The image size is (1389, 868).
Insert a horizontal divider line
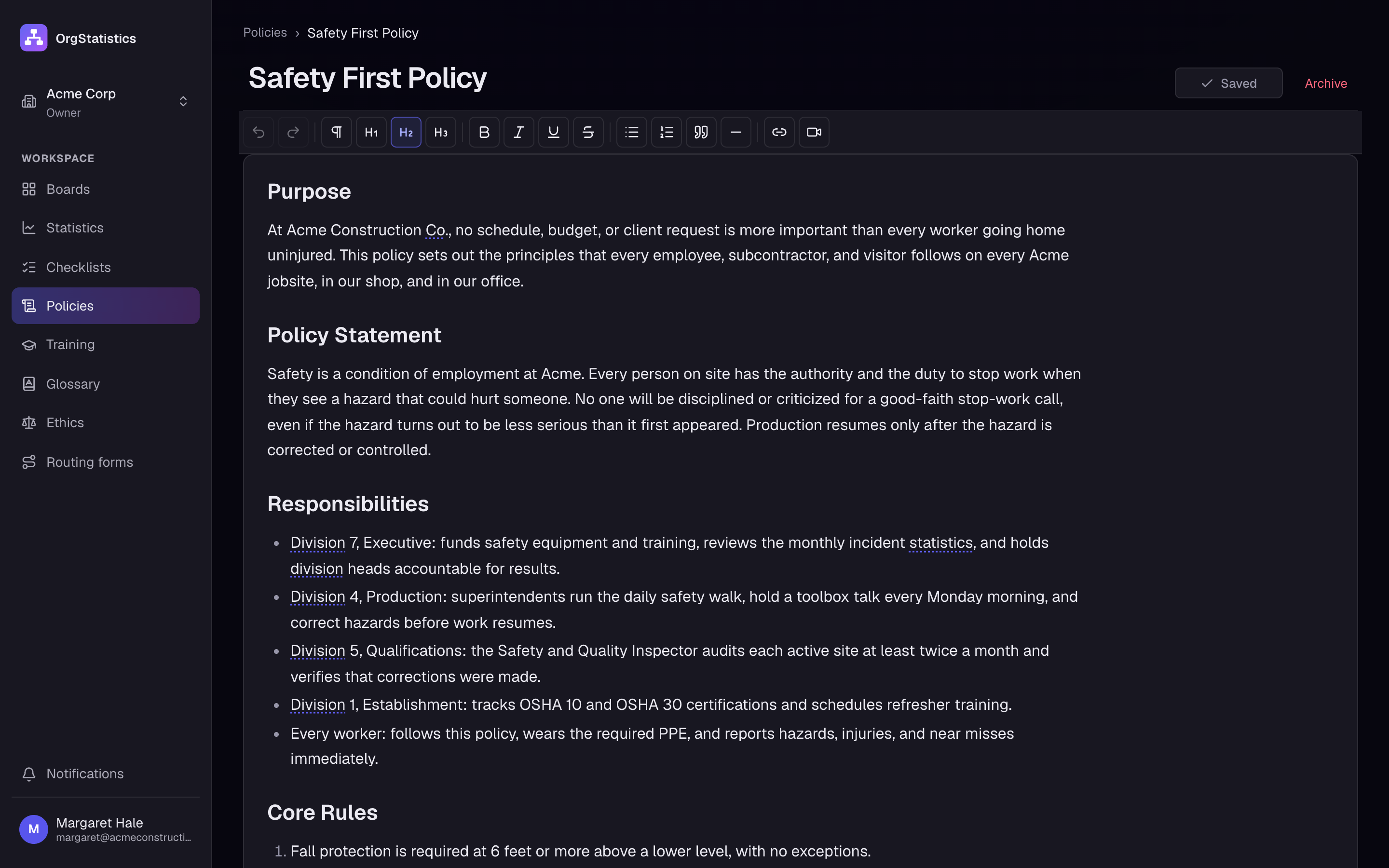(736, 132)
